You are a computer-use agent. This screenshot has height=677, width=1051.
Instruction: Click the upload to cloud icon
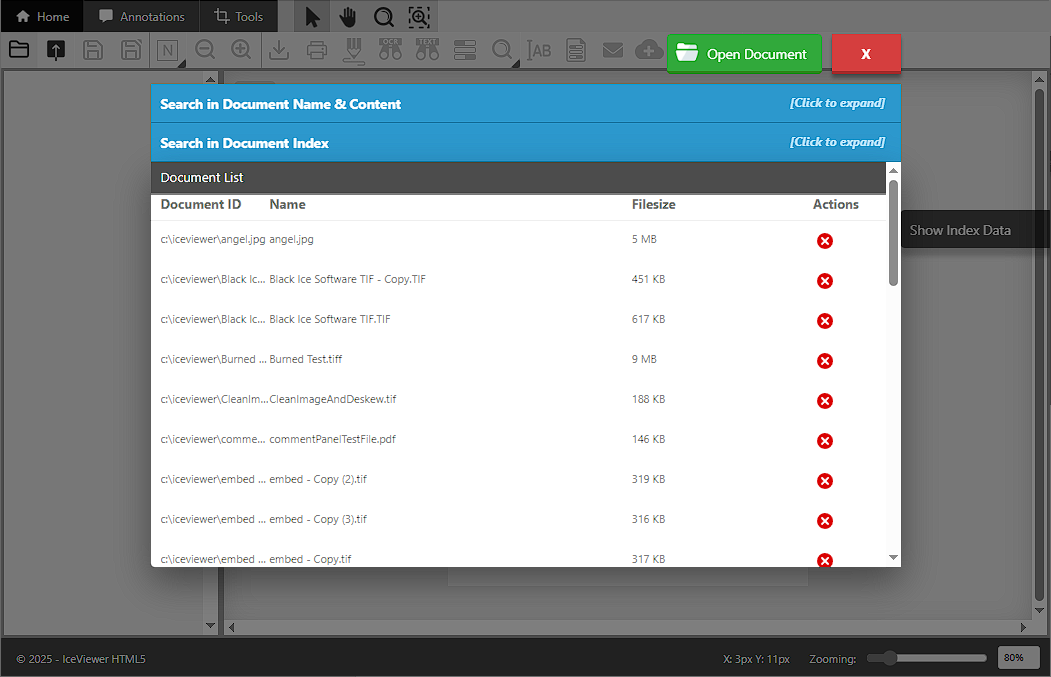click(649, 50)
